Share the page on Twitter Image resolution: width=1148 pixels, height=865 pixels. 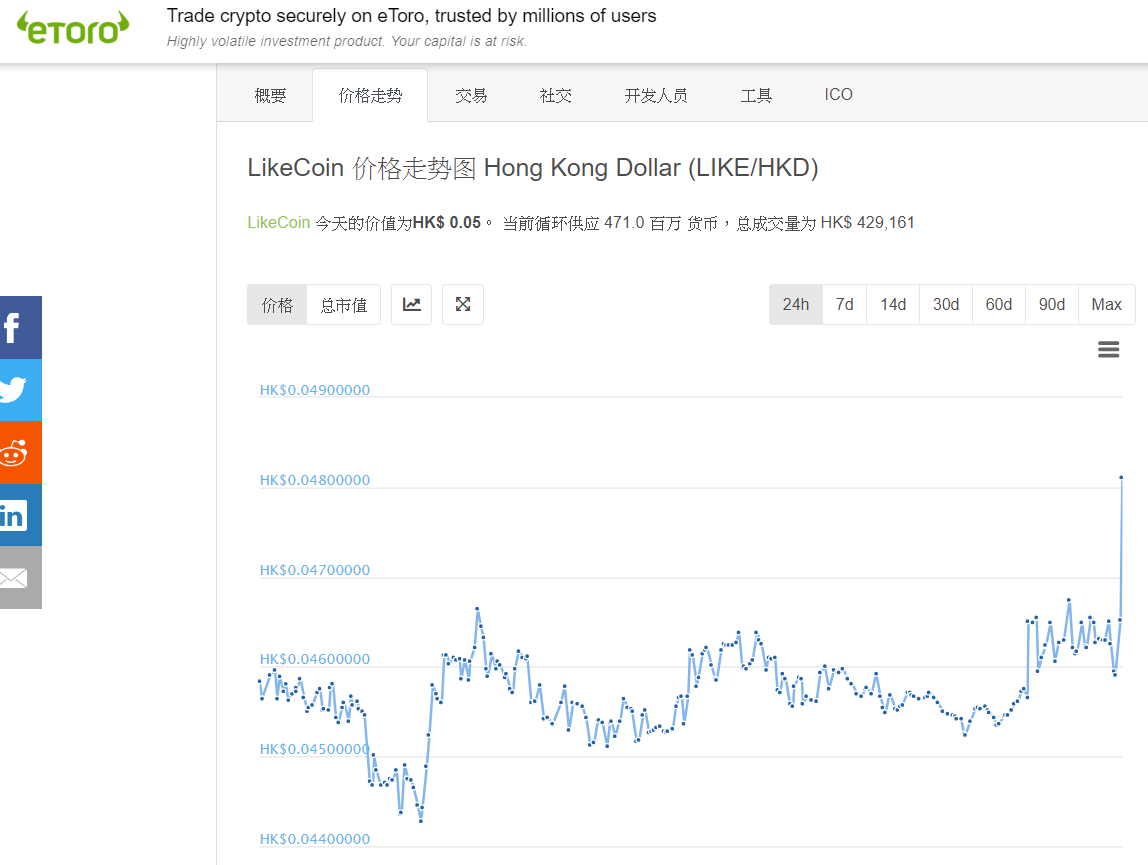20,390
